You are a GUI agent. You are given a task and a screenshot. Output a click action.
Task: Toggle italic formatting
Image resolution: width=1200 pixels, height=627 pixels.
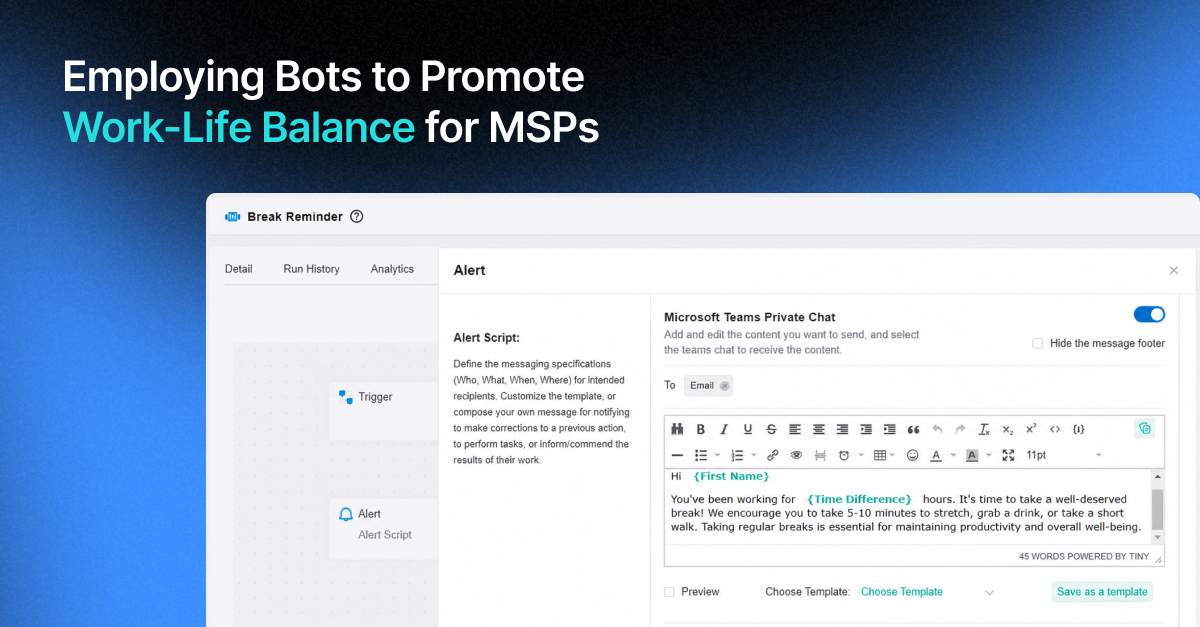coord(724,429)
